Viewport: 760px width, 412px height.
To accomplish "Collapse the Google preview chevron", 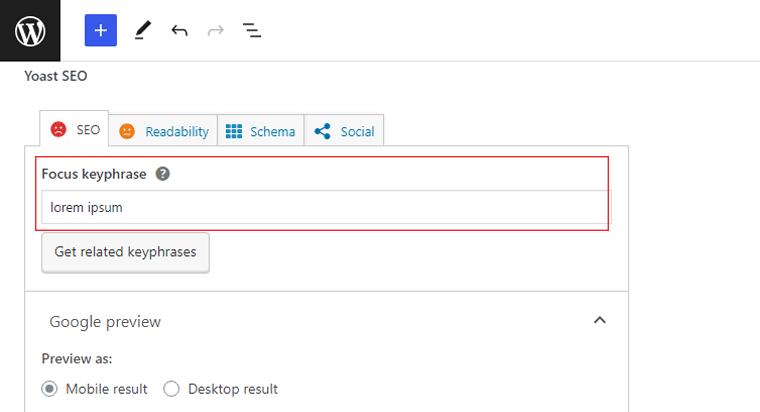I will tap(600, 320).
